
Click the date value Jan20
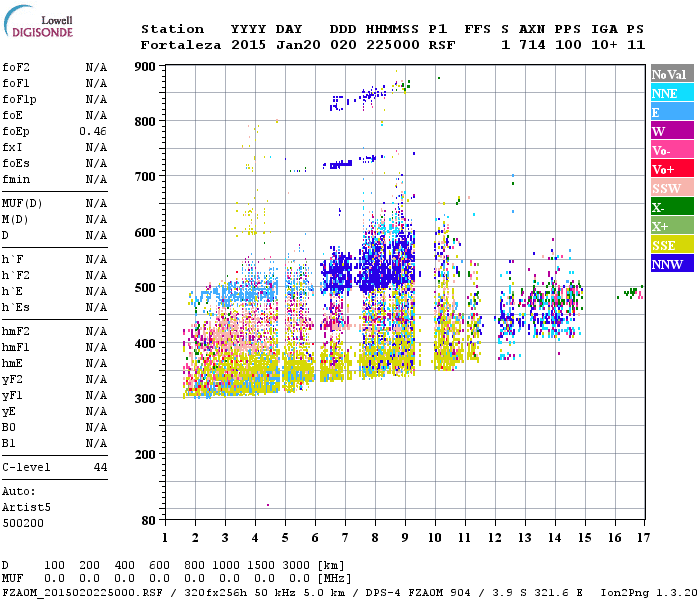coord(298,45)
